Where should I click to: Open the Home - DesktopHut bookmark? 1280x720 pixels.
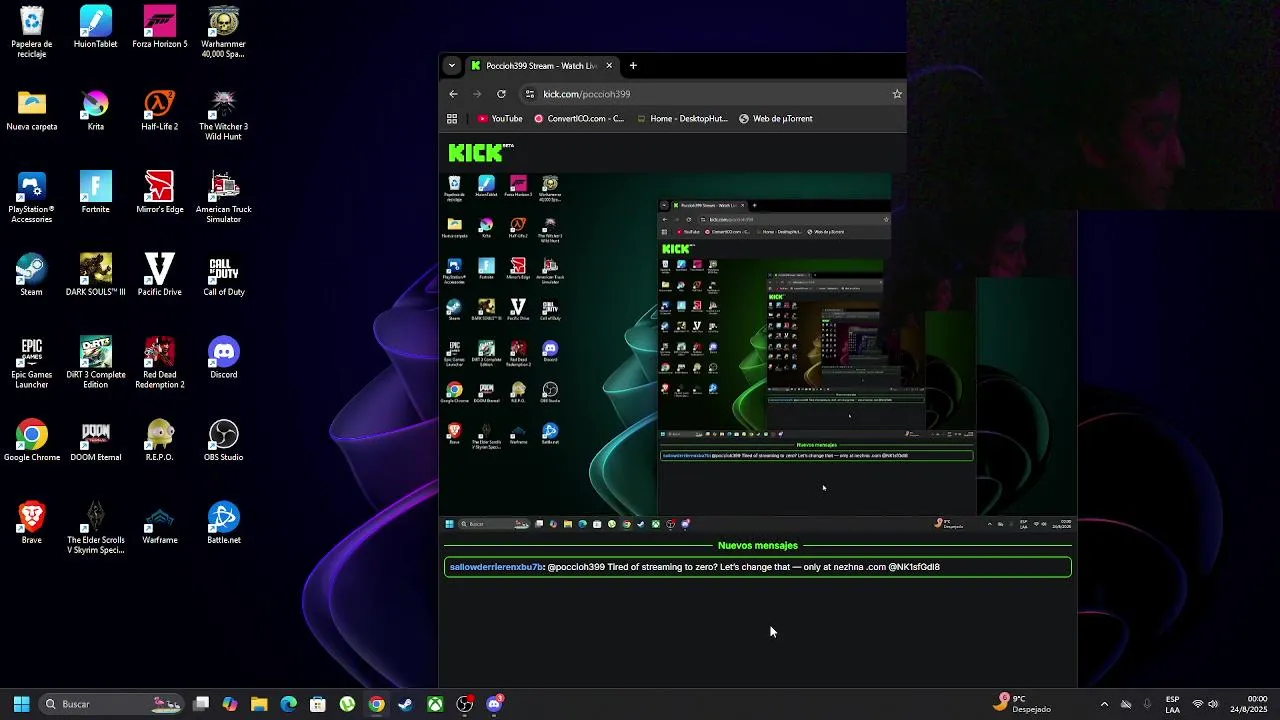pos(683,119)
